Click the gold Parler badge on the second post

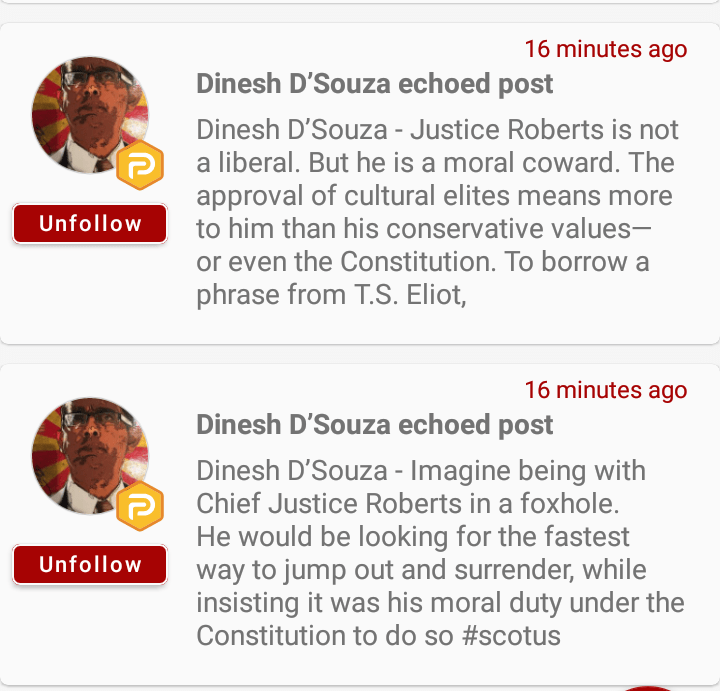click(x=140, y=508)
